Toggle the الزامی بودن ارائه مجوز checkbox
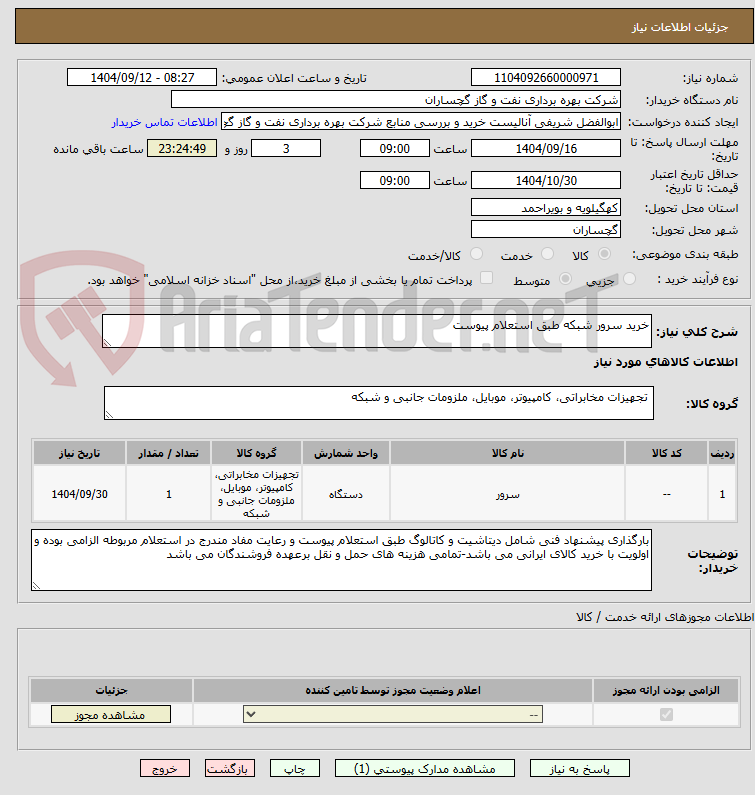This screenshot has height=795, width=755. (x=666, y=714)
